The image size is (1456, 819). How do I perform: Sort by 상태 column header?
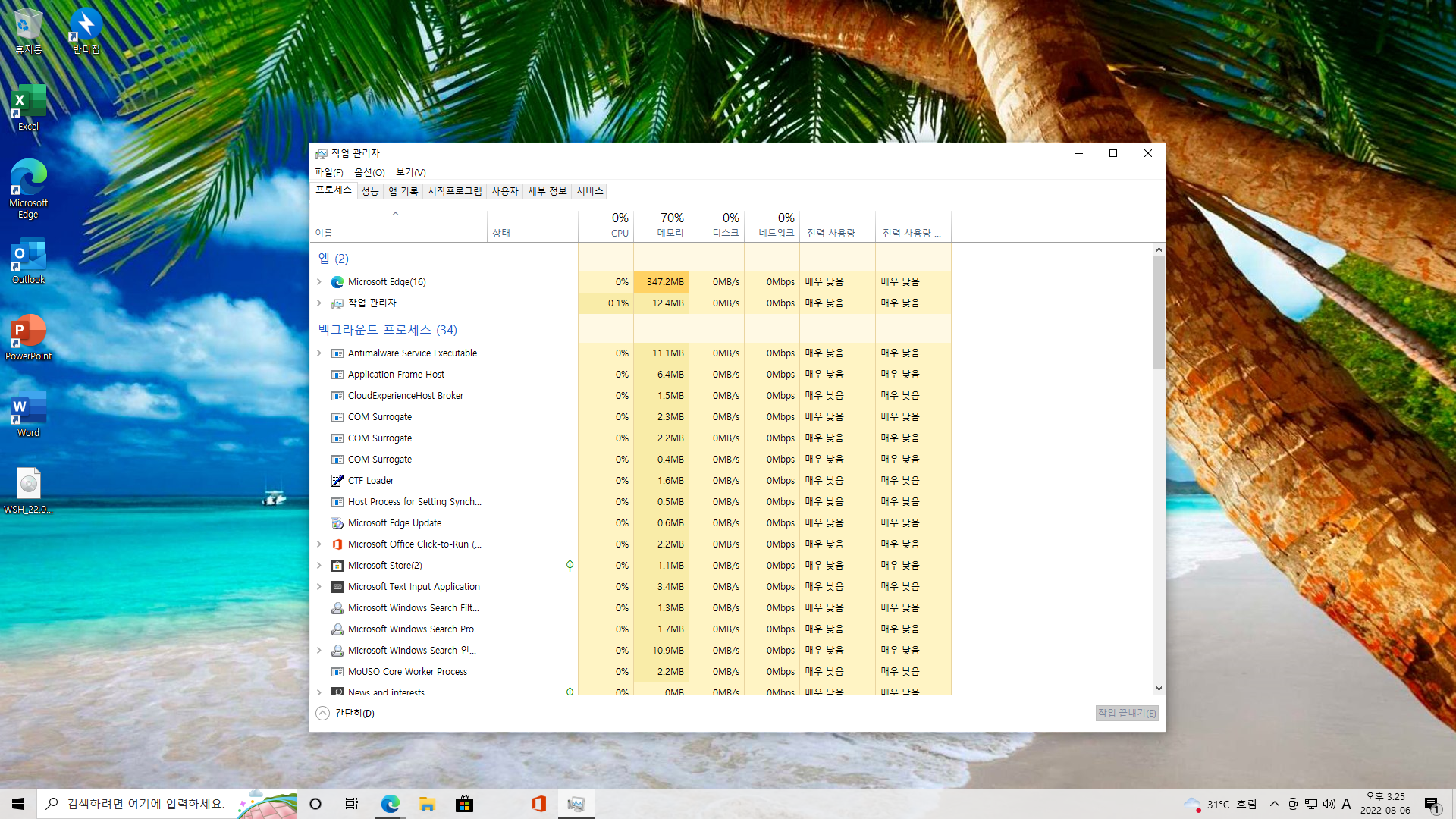[532, 224]
